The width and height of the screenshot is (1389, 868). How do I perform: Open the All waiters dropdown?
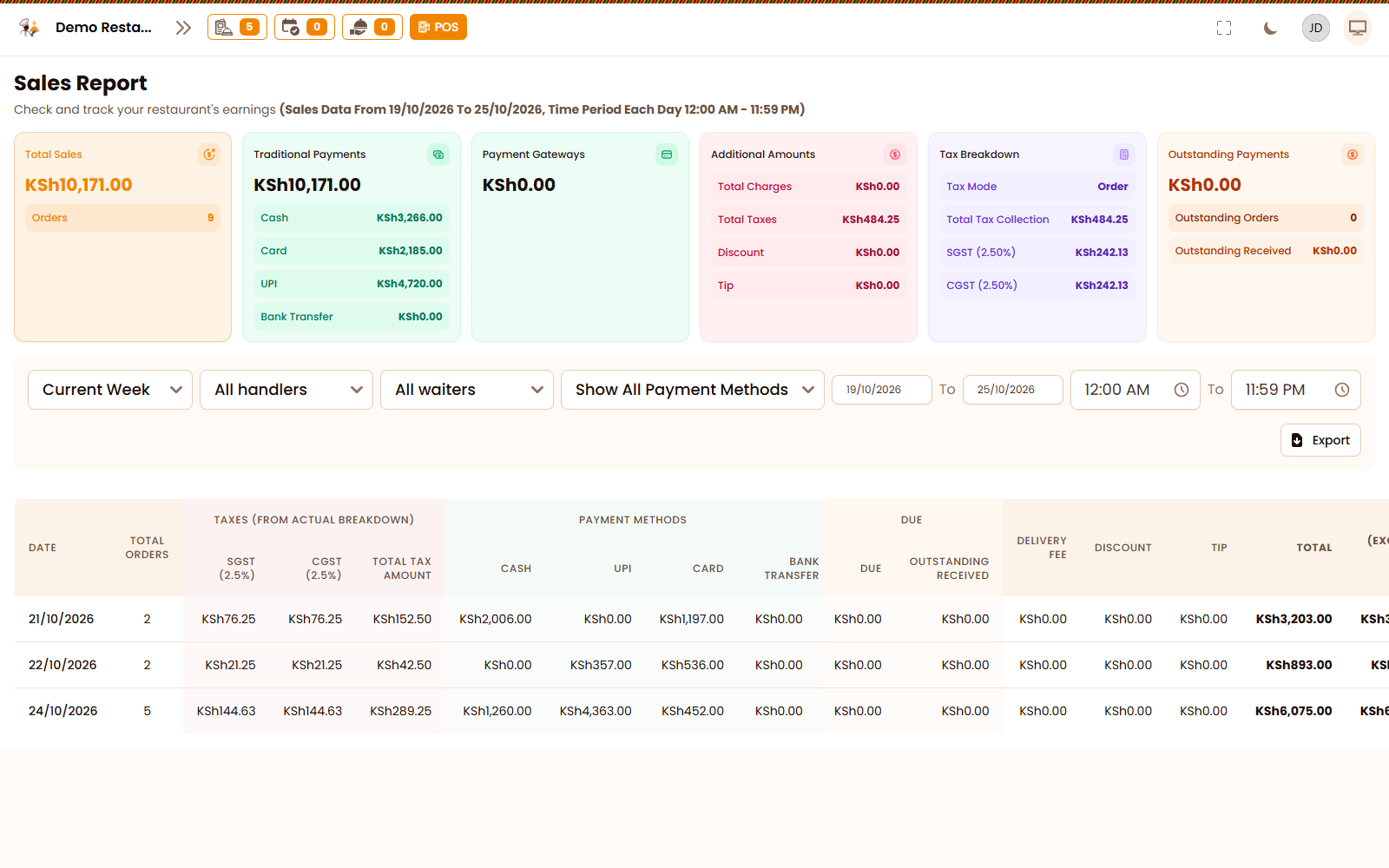click(x=467, y=390)
